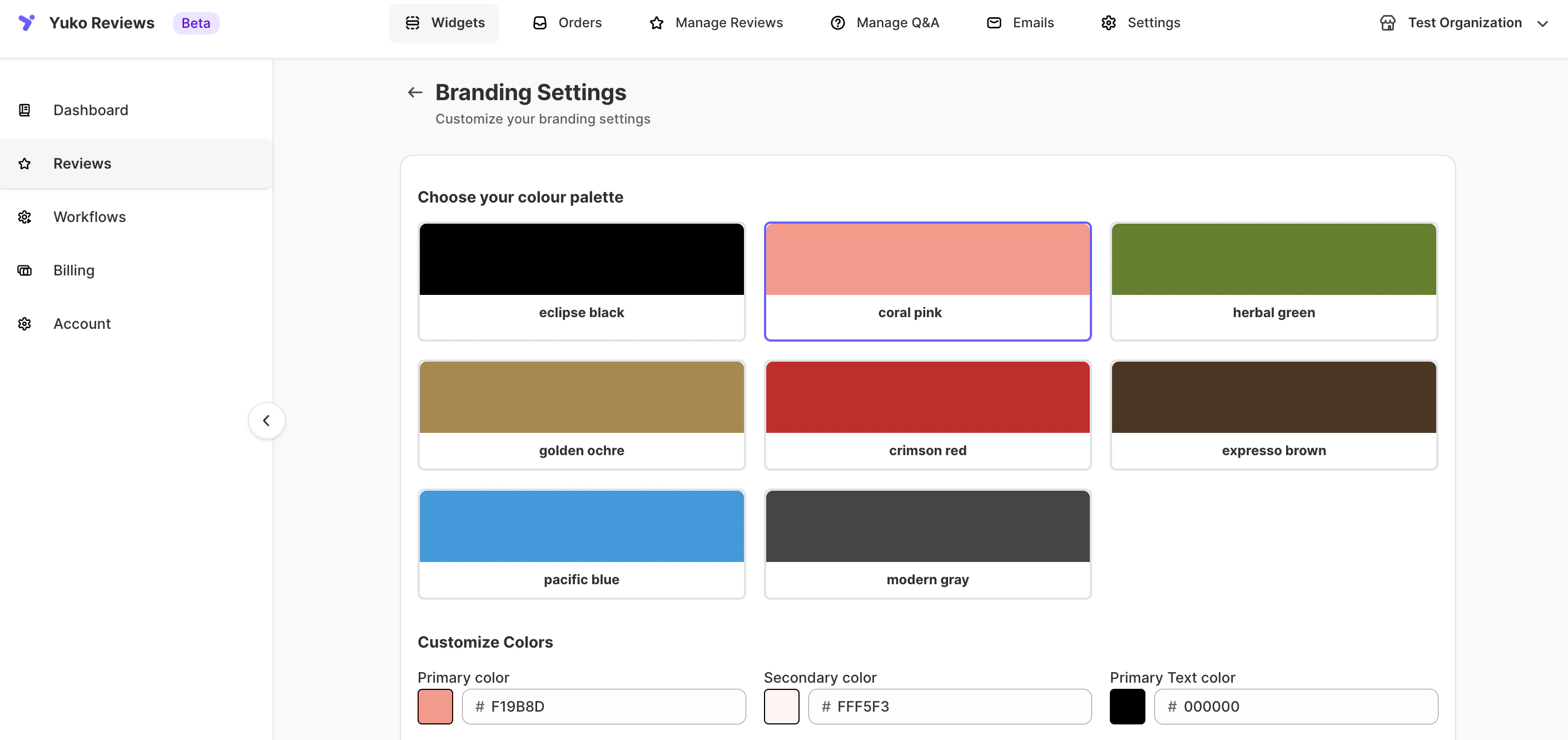The height and width of the screenshot is (740, 1568).
Task: Collapse the sidebar with the chevron button
Action: 266,420
